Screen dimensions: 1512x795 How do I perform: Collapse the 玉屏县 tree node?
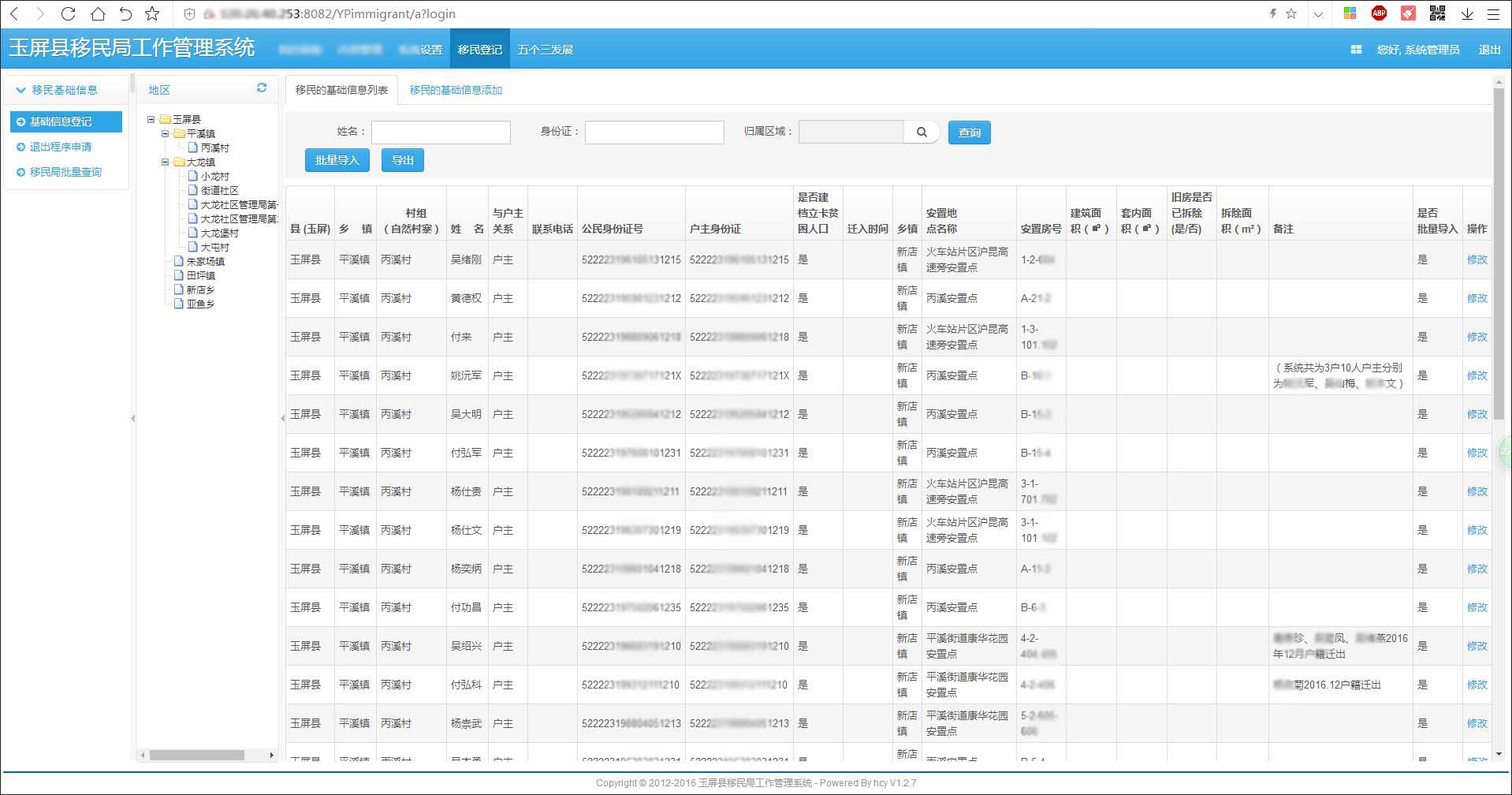[x=151, y=119]
